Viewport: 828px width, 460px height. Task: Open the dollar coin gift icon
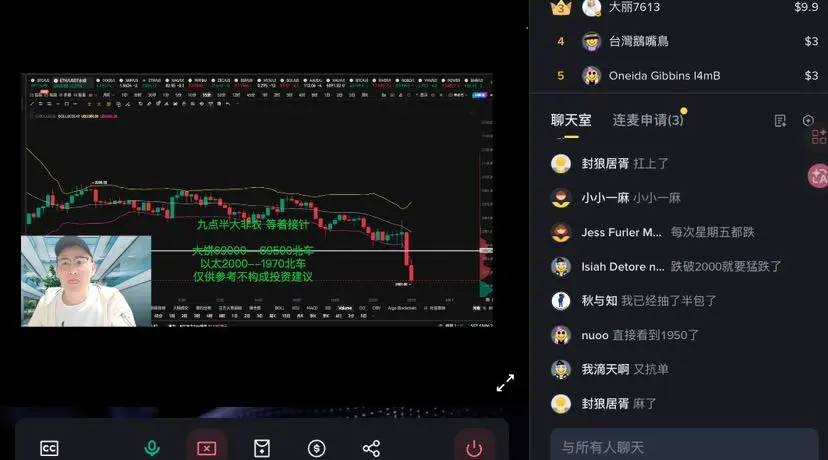click(x=316, y=448)
